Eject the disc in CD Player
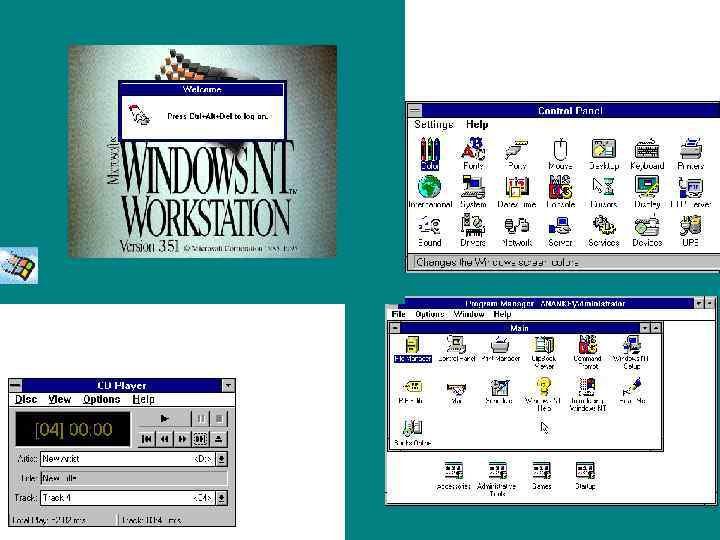 219,439
